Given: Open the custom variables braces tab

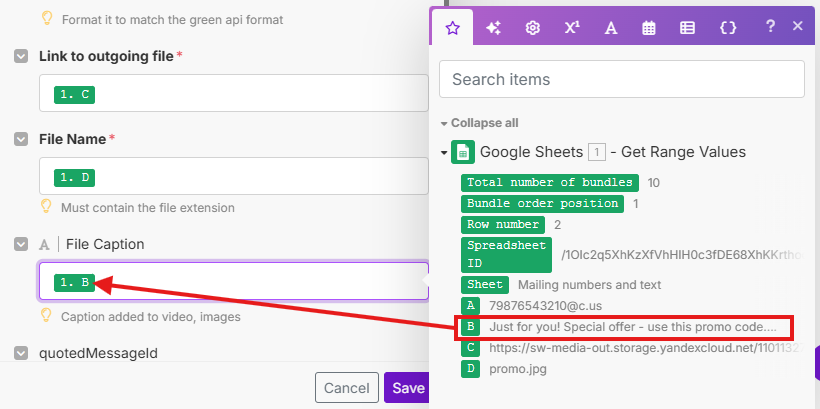Looking at the screenshot, I should [x=728, y=28].
